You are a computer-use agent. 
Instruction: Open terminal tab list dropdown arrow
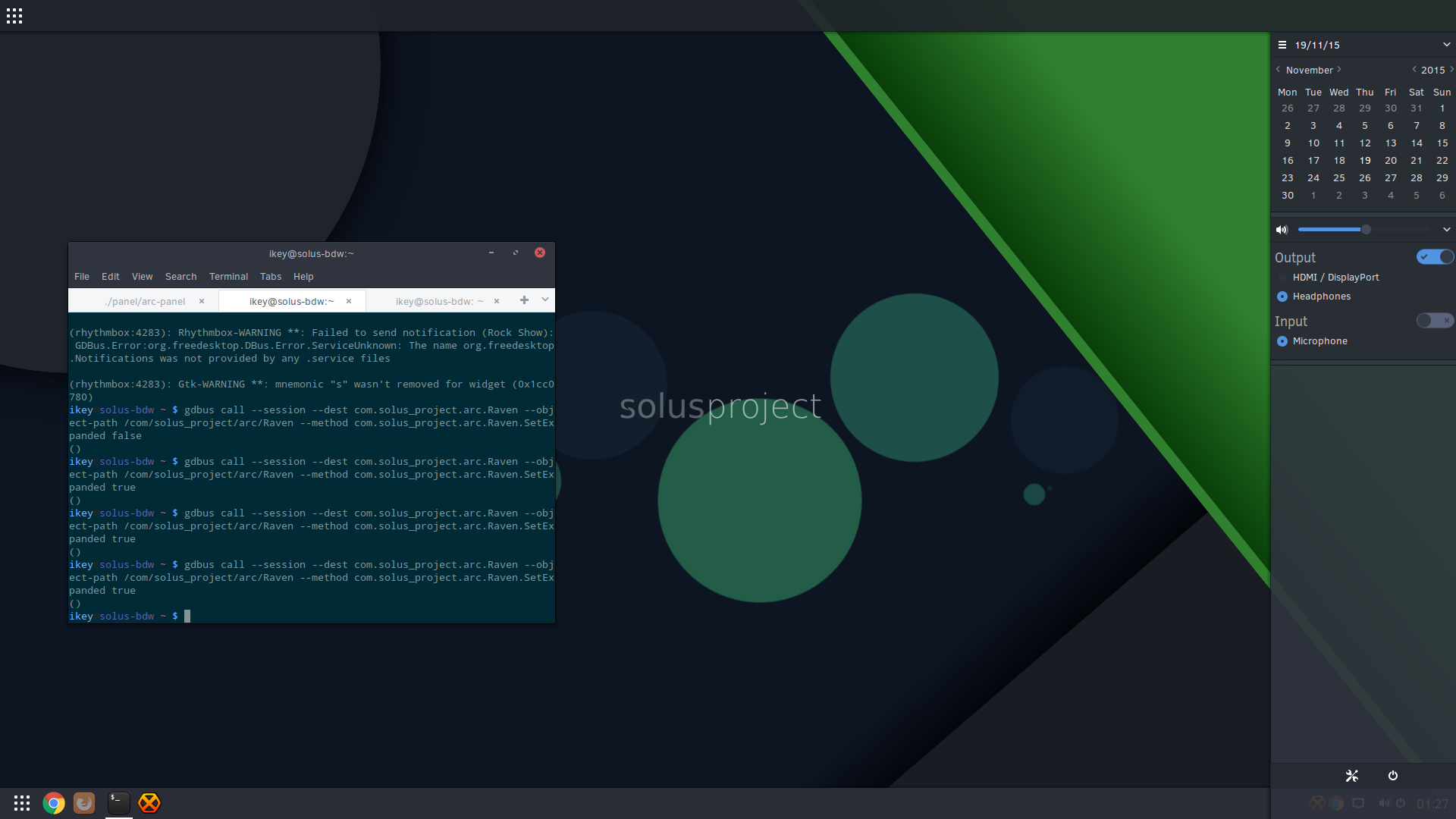coord(545,300)
